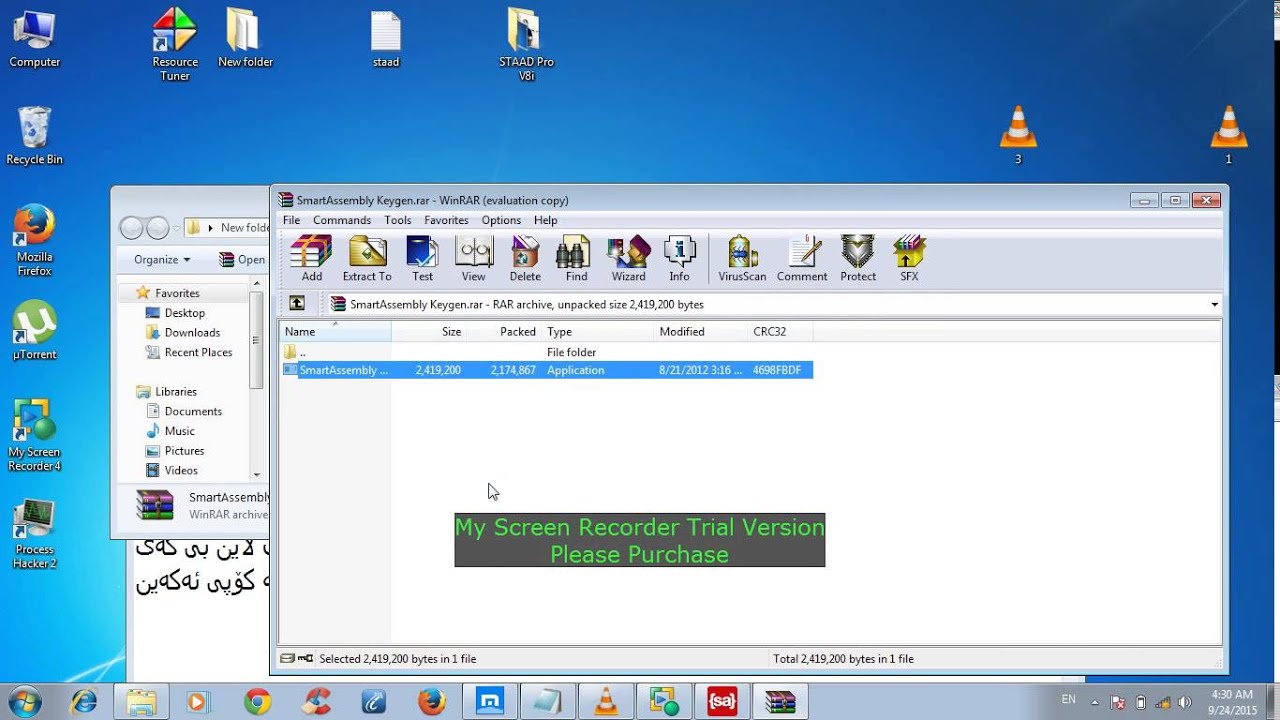This screenshot has width=1280, height=720.
Task: Run the Test archive tool
Action: click(422, 259)
